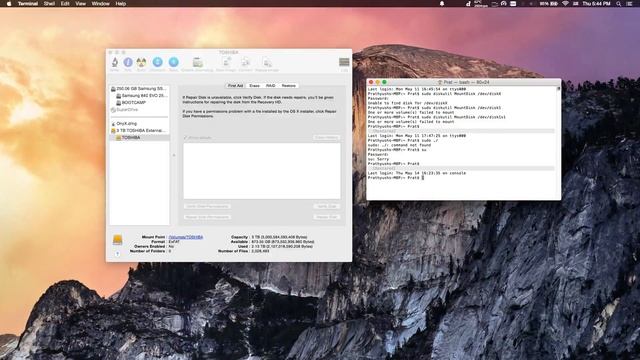
Task: Click the Verify Disk button
Action: (x=327, y=206)
